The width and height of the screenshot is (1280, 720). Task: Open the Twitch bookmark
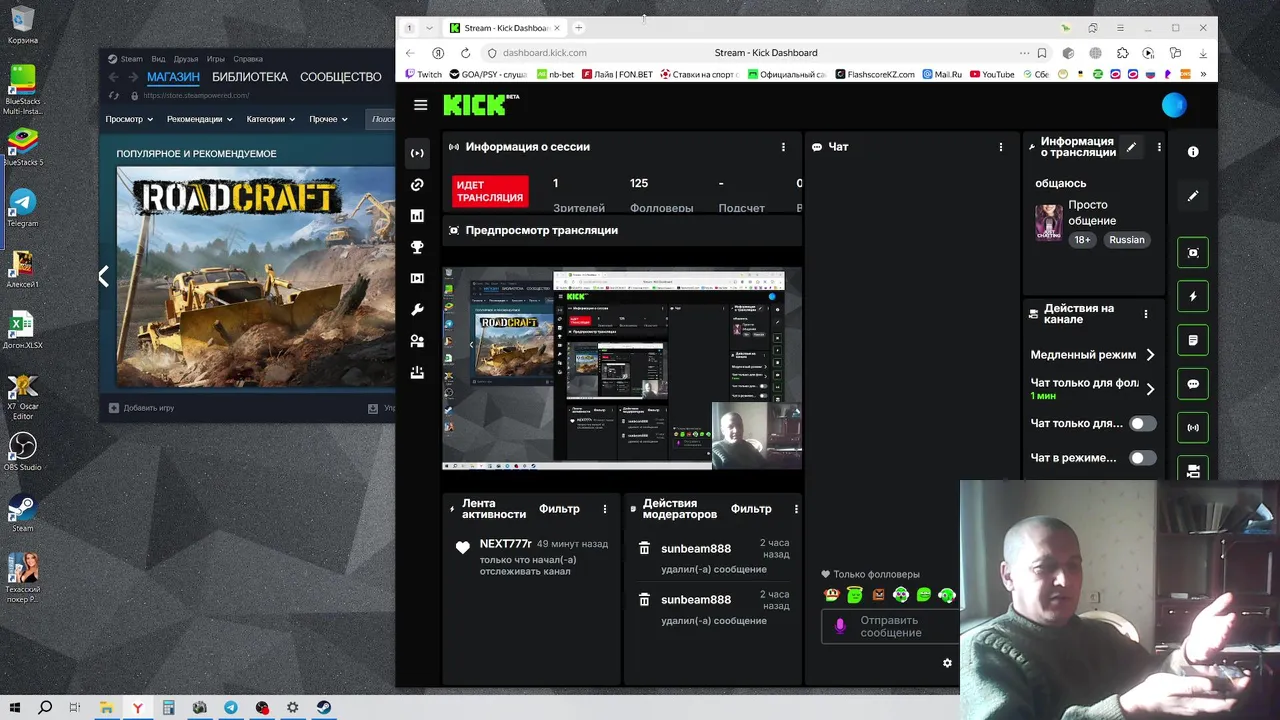click(x=424, y=74)
